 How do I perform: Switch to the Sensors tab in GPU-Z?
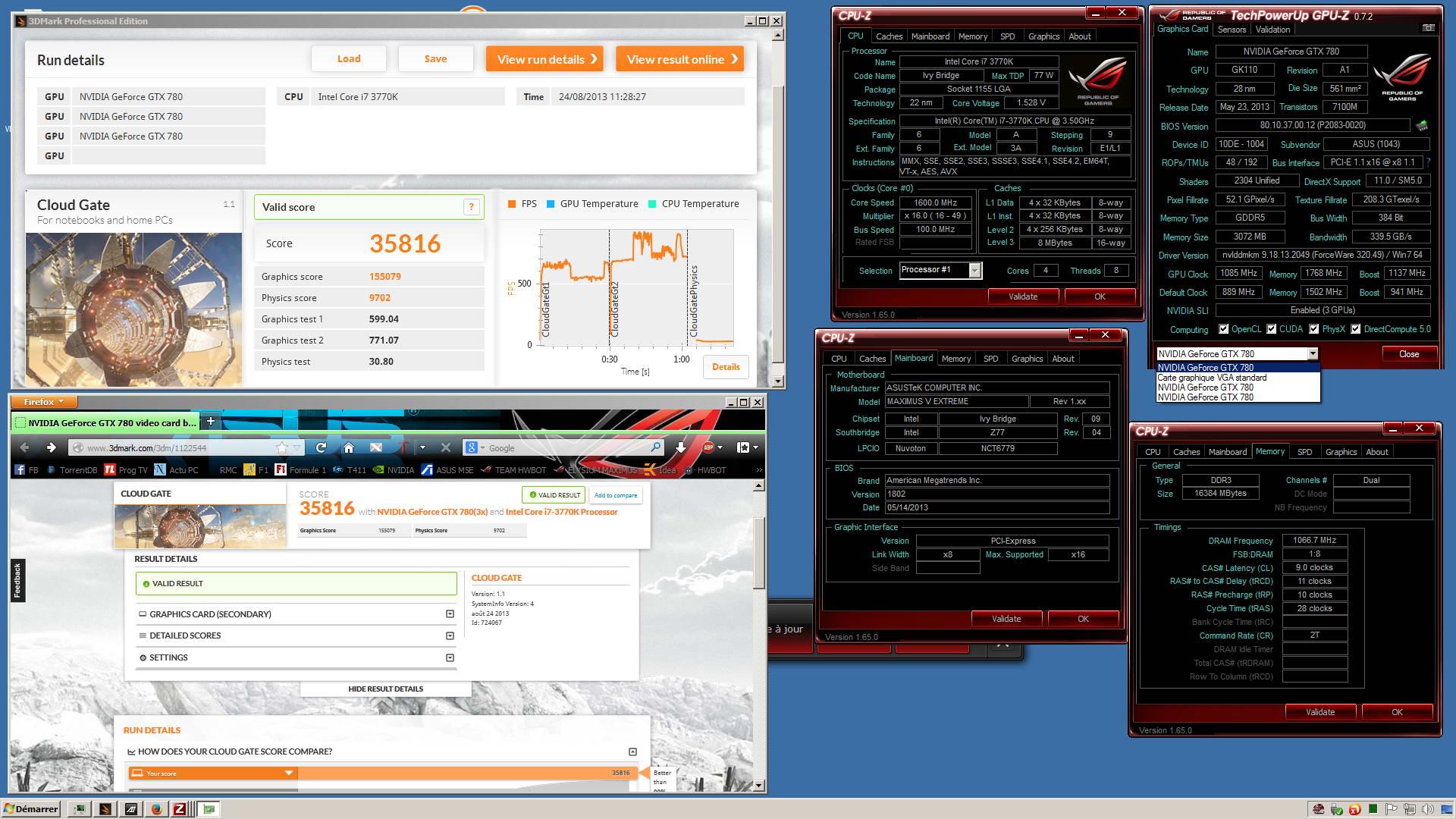tap(1232, 30)
